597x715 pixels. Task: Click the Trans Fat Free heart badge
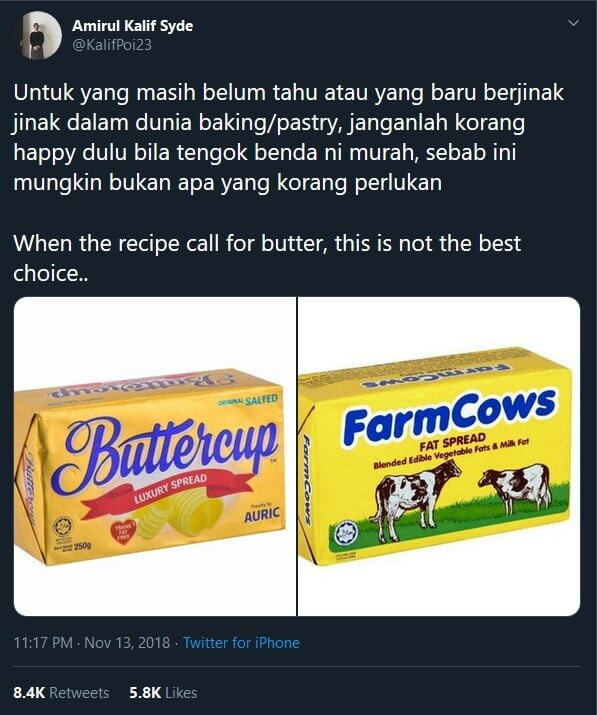123,532
